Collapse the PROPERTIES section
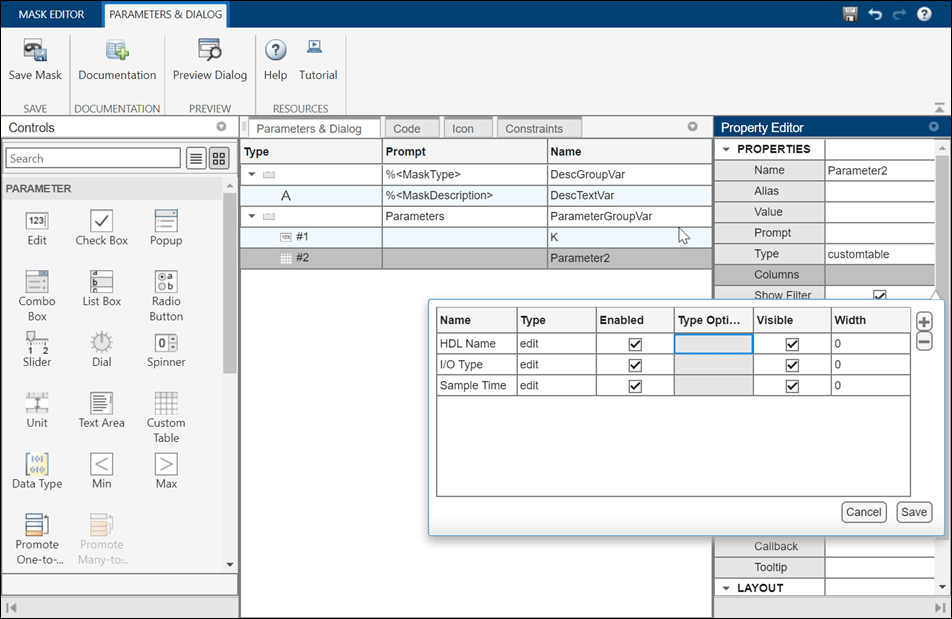 click(726, 149)
